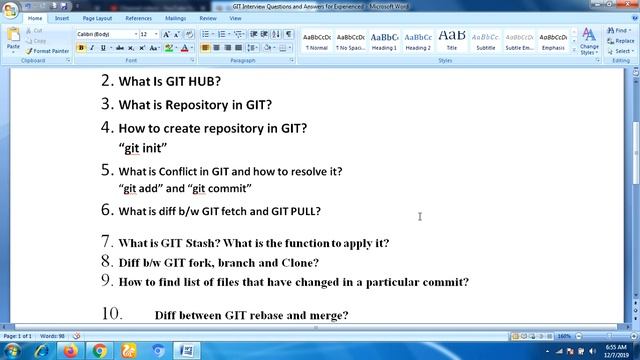Open the Line Spacing dropdown
The image size is (640, 360).
(253, 48)
